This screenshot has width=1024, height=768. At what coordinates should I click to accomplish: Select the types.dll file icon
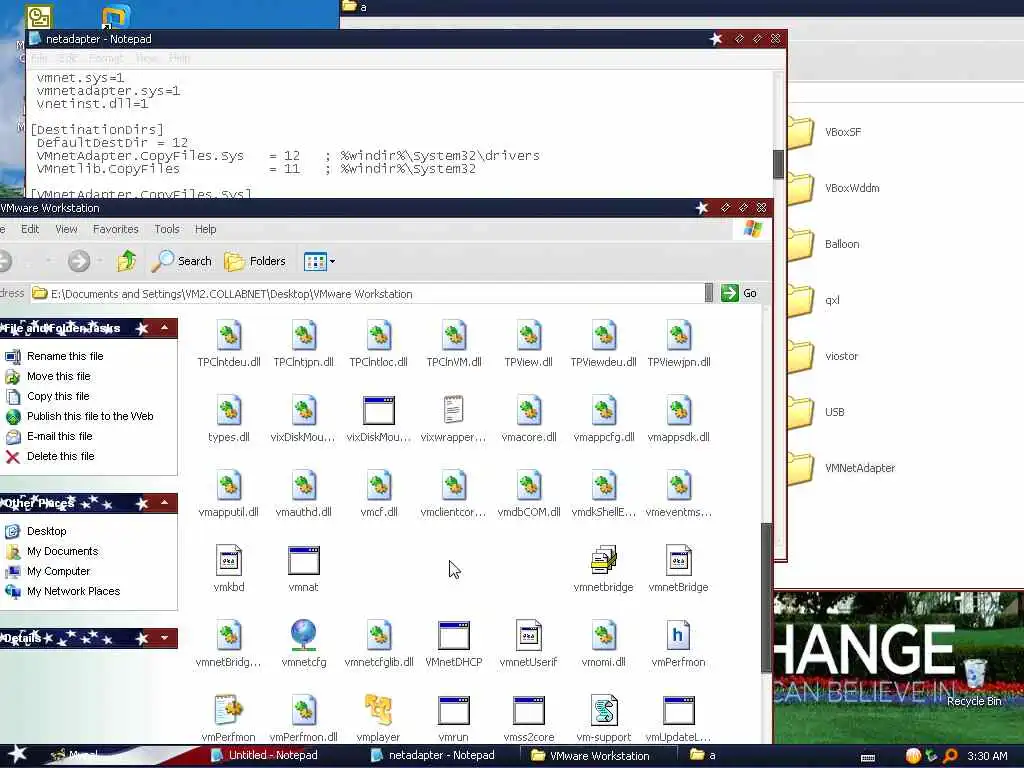click(229, 410)
